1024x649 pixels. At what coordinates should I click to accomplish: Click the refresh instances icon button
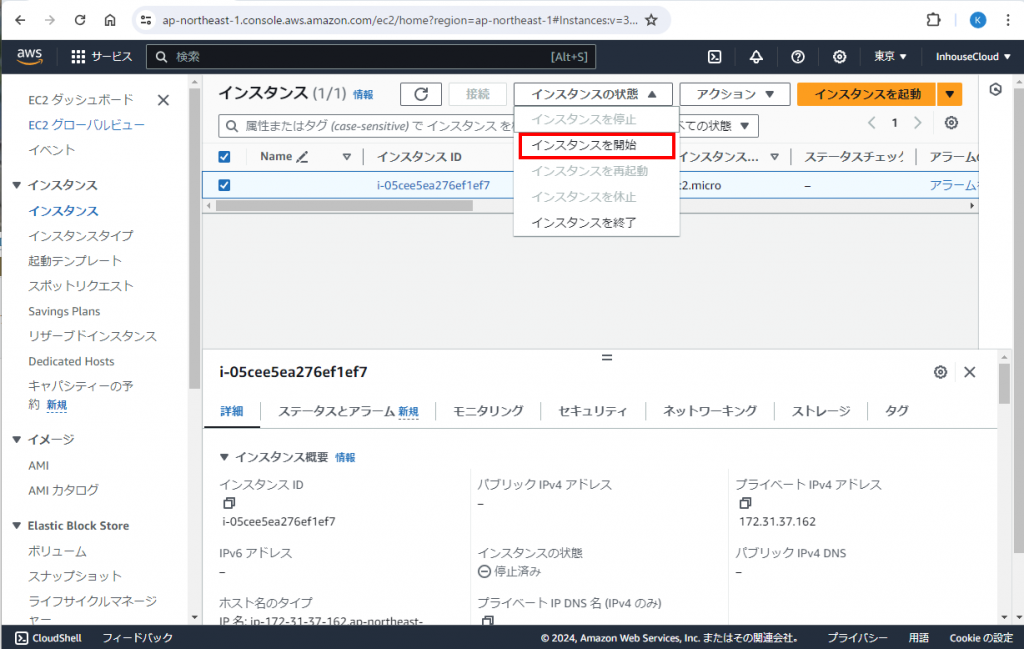click(x=421, y=94)
